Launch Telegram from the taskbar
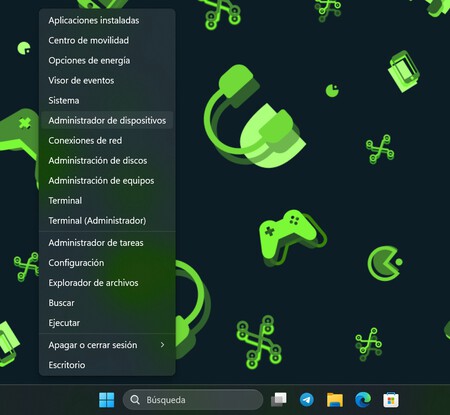450x415 pixels. (307, 400)
